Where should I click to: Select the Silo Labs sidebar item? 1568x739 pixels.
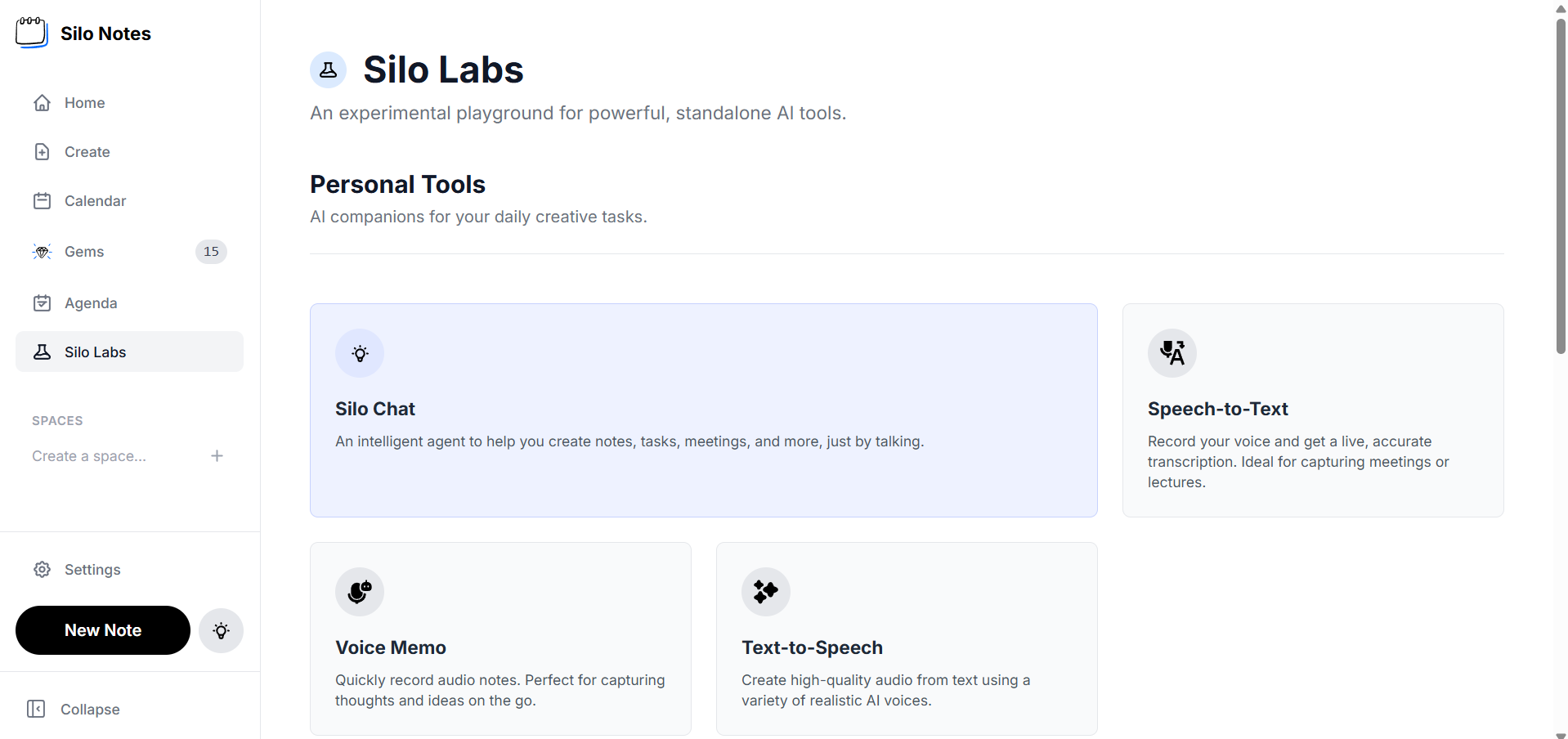[x=129, y=352]
